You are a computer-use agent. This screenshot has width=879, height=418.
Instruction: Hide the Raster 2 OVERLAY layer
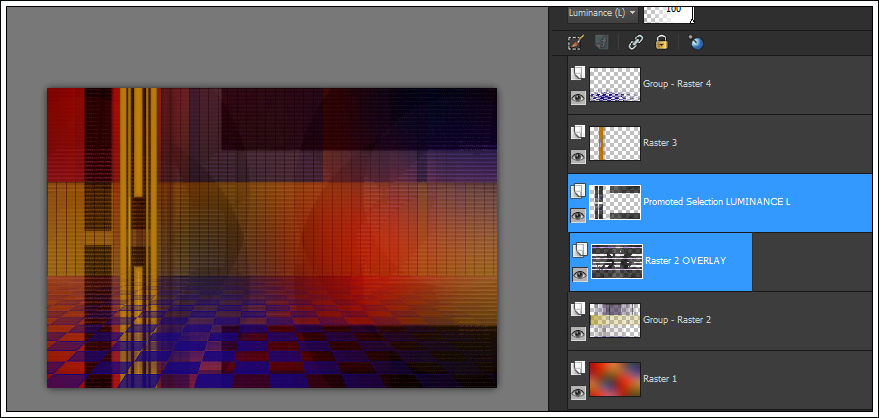tap(580, 275)
